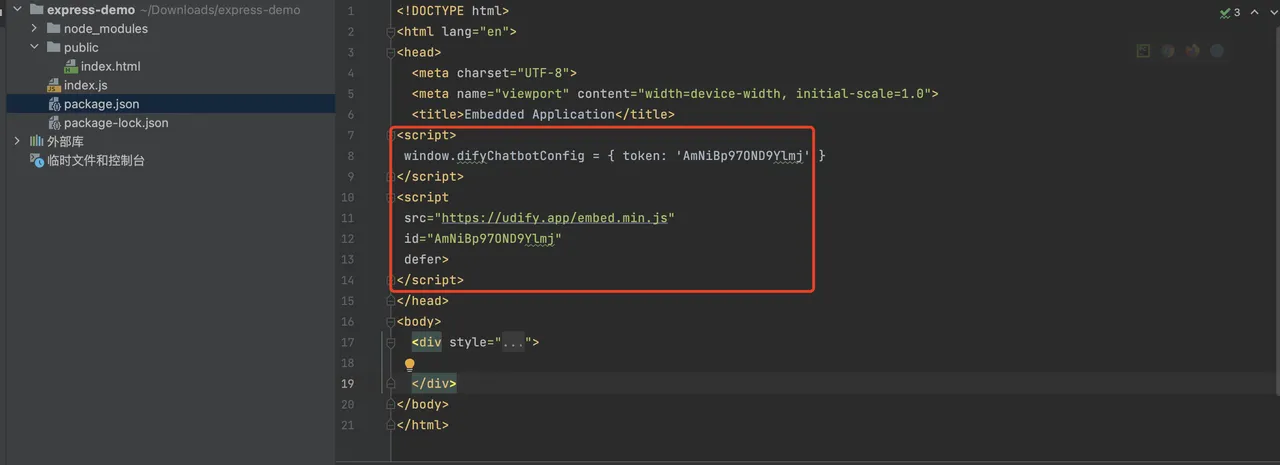Click the yellow intention lightbulb icon
1280x465 pixels.
(409, 365)
